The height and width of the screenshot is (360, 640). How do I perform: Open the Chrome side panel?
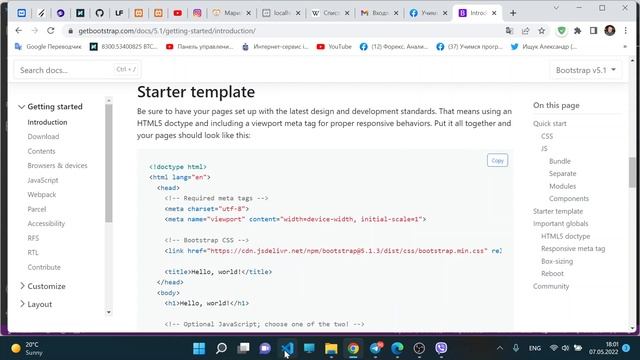pyautogui.click(x=593, y=31)
